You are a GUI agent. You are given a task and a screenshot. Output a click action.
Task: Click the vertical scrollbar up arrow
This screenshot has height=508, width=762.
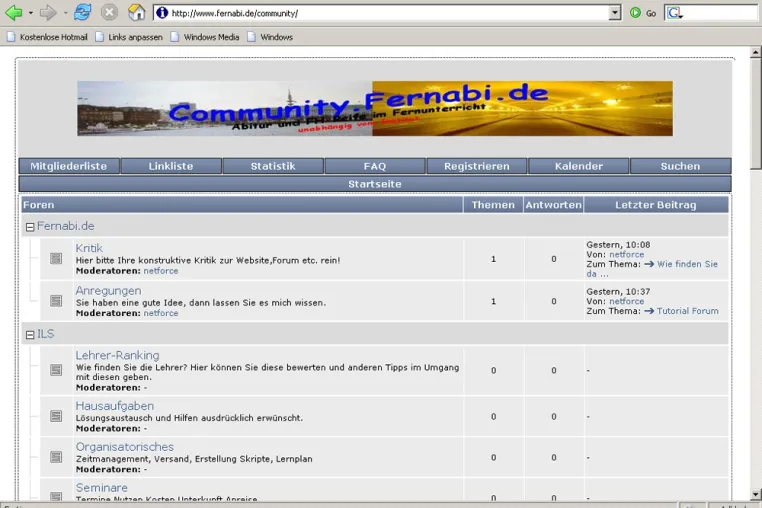(x=756, y=52)
